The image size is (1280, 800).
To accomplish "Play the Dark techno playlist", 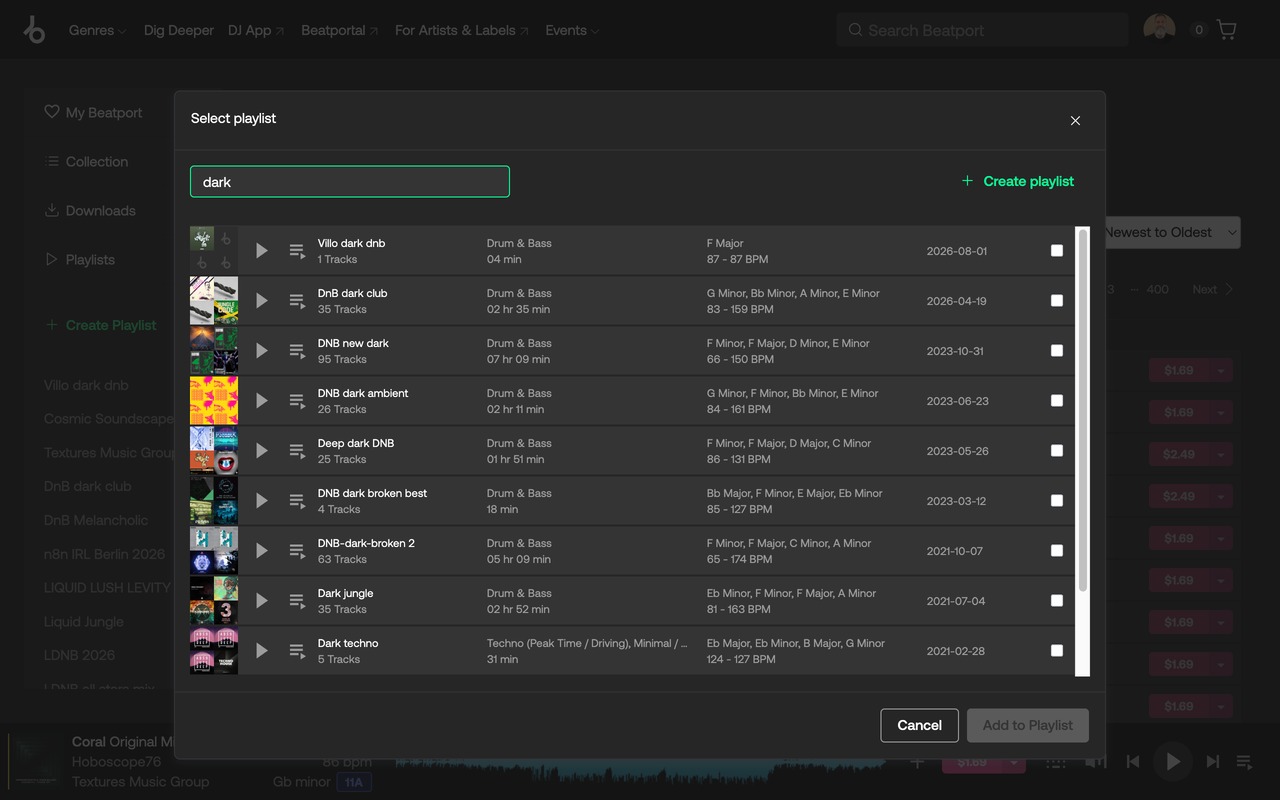I will (261, 651).
